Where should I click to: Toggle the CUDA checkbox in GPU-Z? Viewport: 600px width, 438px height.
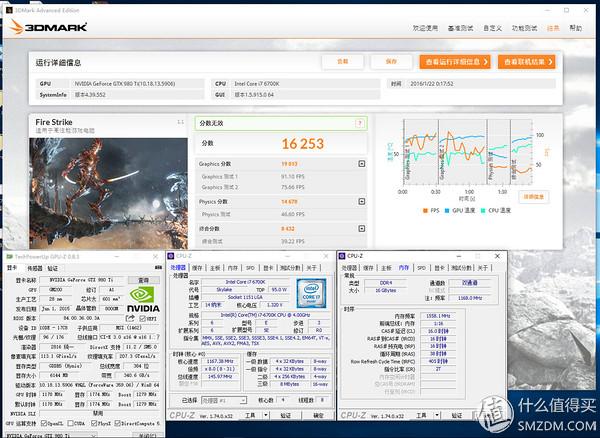[71, 423]
